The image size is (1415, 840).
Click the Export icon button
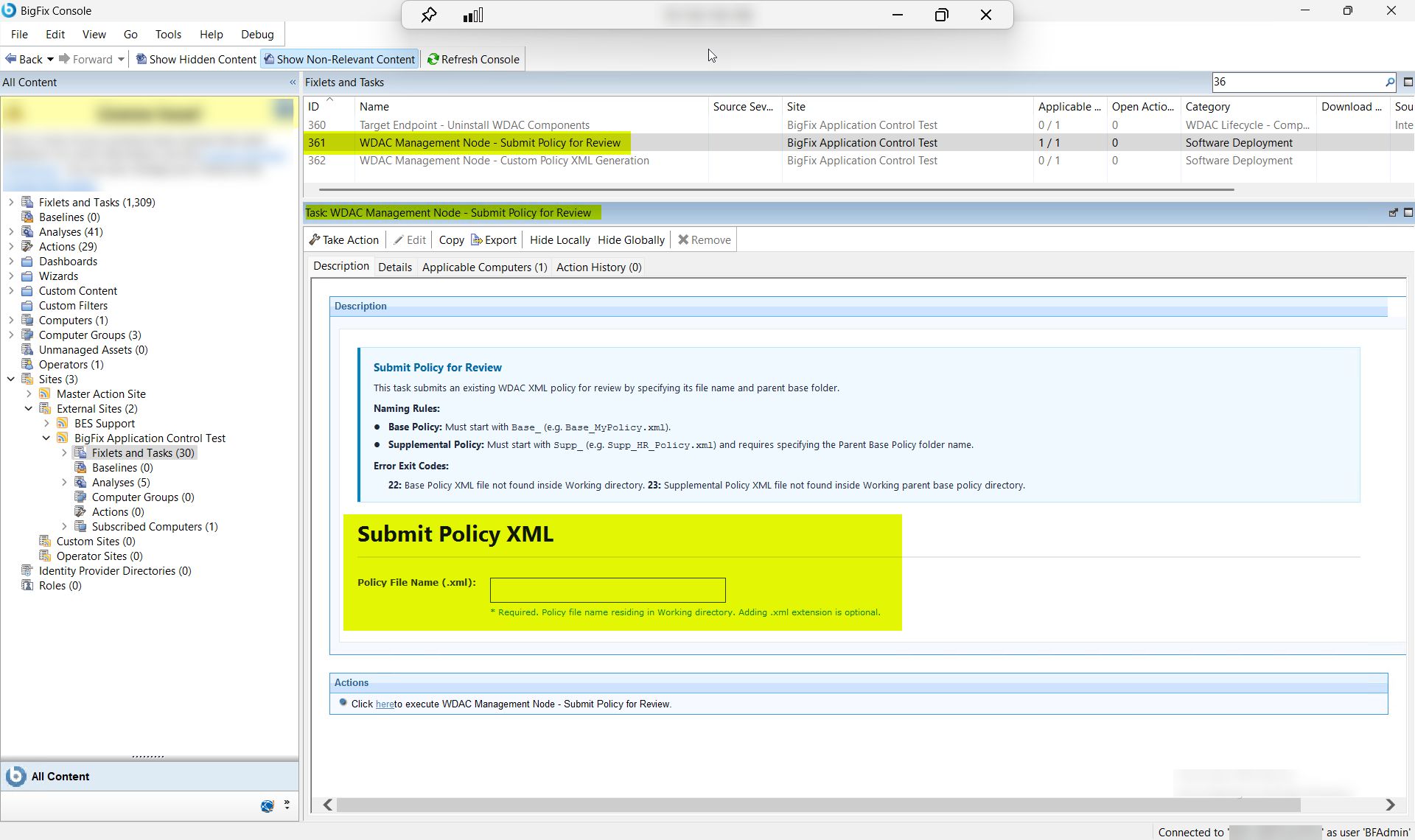(494, 239)
